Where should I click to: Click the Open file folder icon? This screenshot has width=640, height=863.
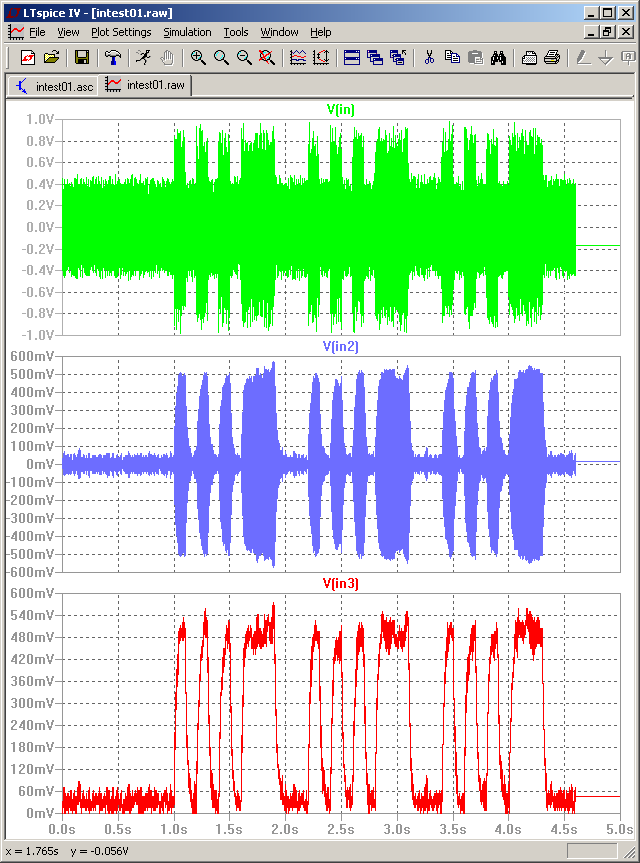click(52, 58)
